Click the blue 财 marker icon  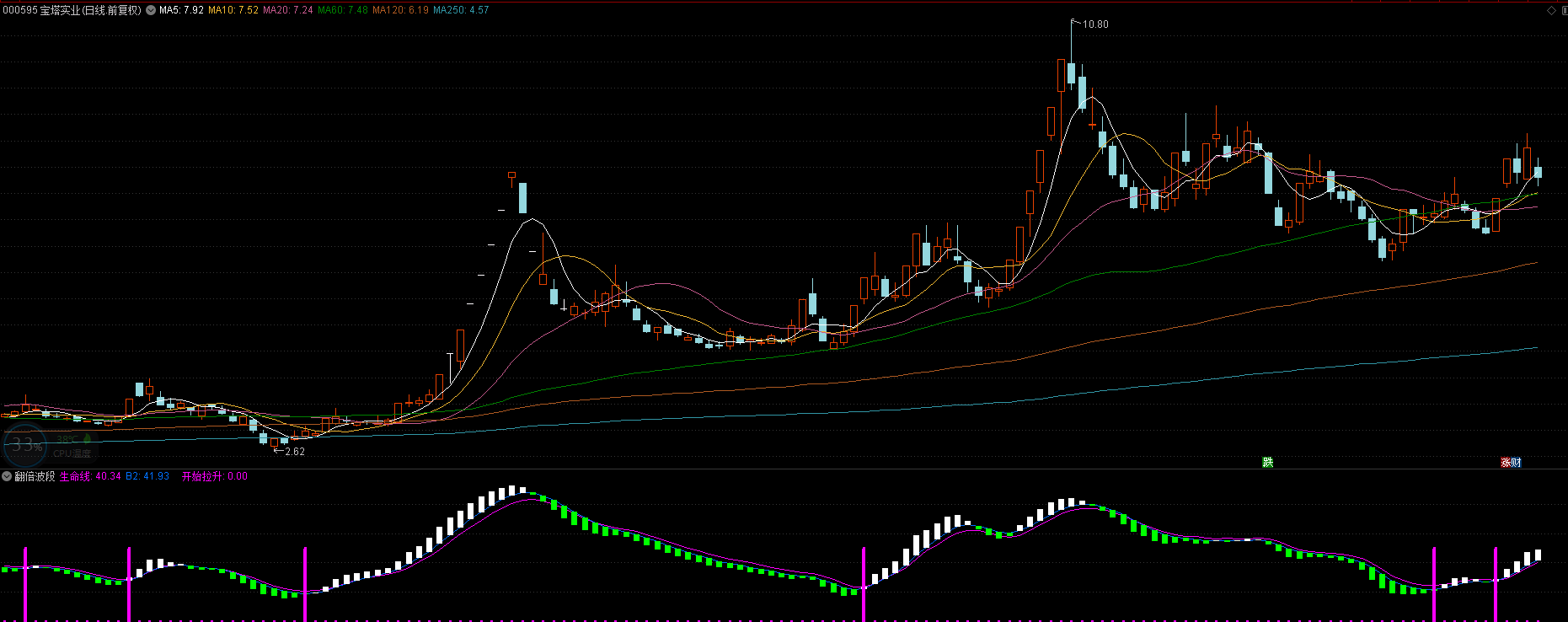click(1516, 462)
